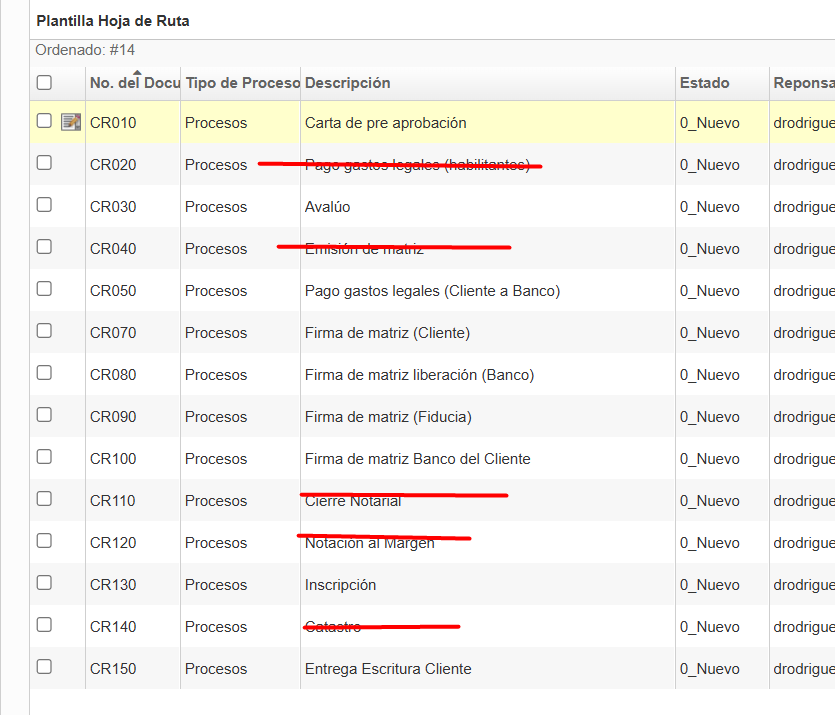Screen dimensions: 835x715
Task: Sort by the Estado column header
Action: (705, 83)
